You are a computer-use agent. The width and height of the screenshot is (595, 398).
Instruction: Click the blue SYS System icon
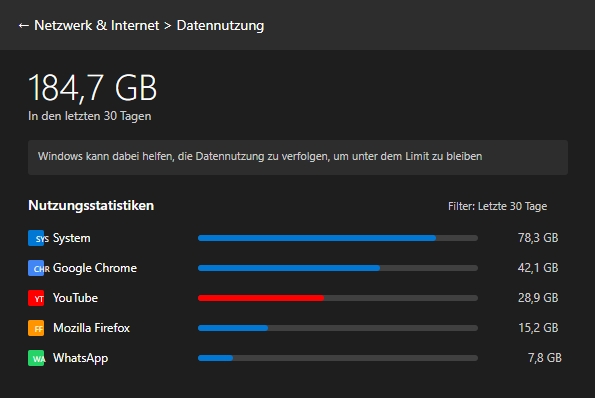coord(36,238)
